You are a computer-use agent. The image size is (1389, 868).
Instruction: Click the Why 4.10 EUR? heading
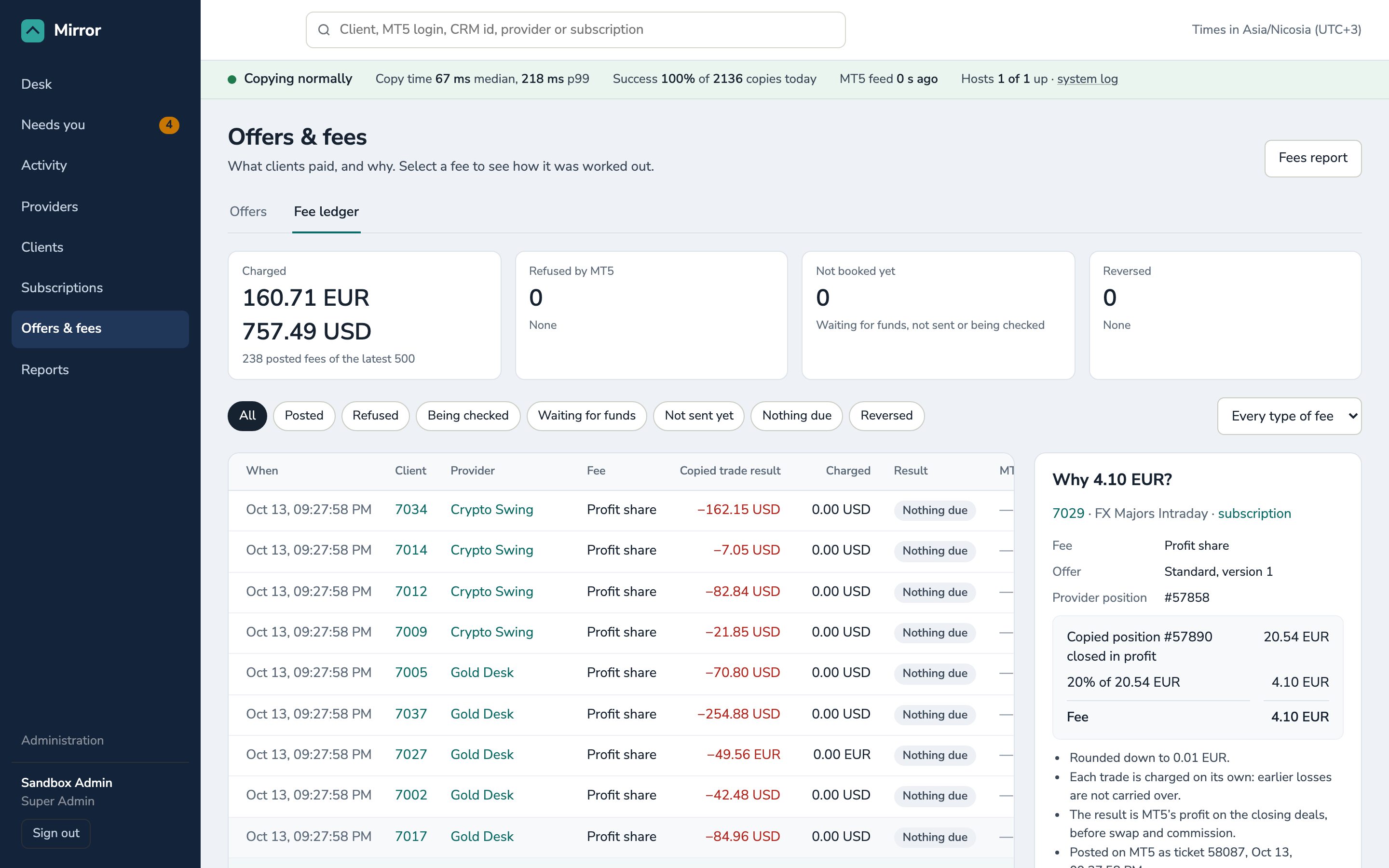[x=1112, y=480]
